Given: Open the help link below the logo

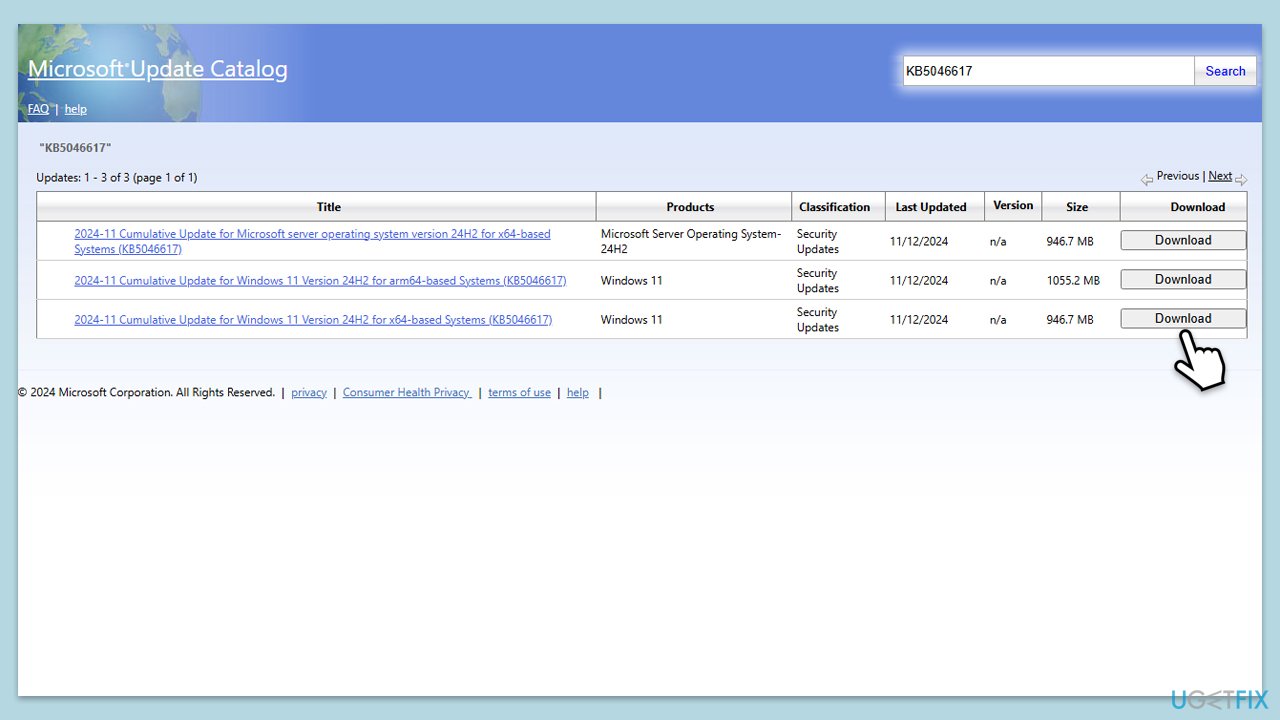Looking at the screenshot, I should tap(76, 109).
